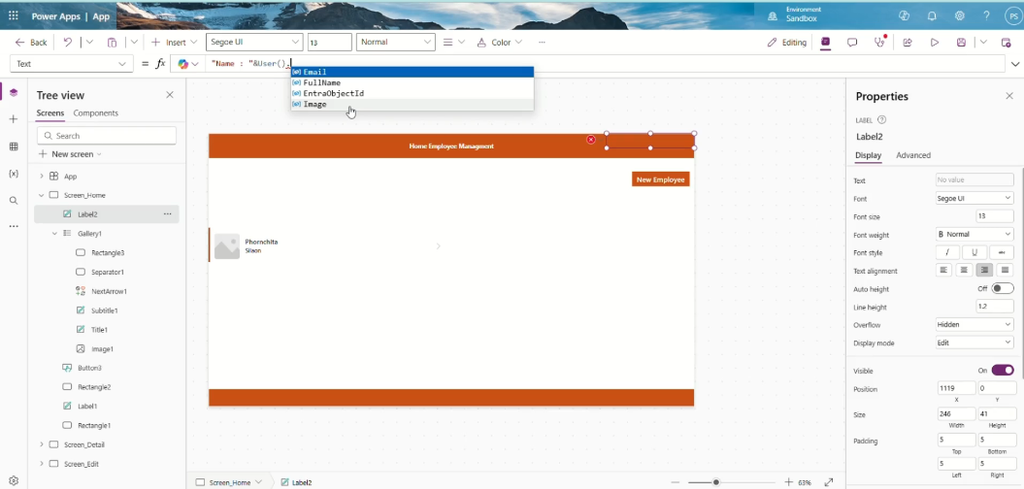Close the Tree view panel

click(170, 95)
